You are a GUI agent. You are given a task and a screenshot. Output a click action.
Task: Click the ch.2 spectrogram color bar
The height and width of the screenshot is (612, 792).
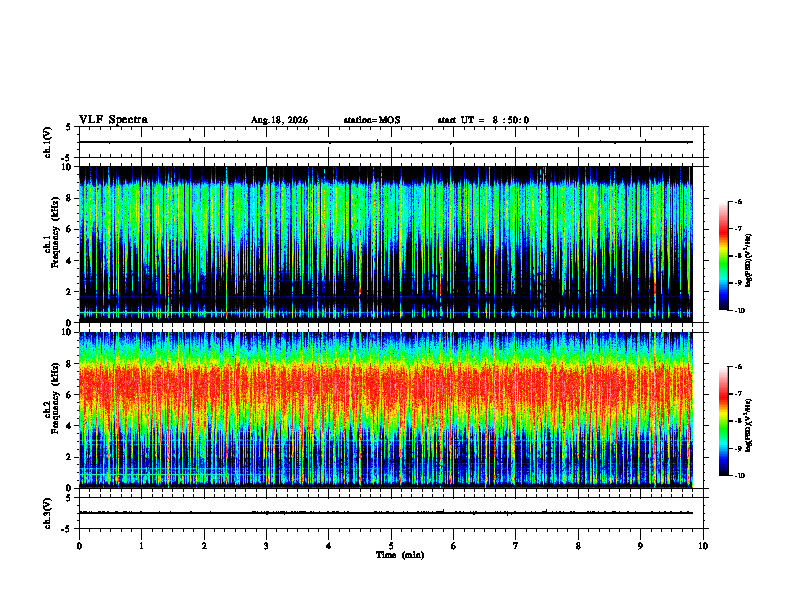click(x=723, y=421)
